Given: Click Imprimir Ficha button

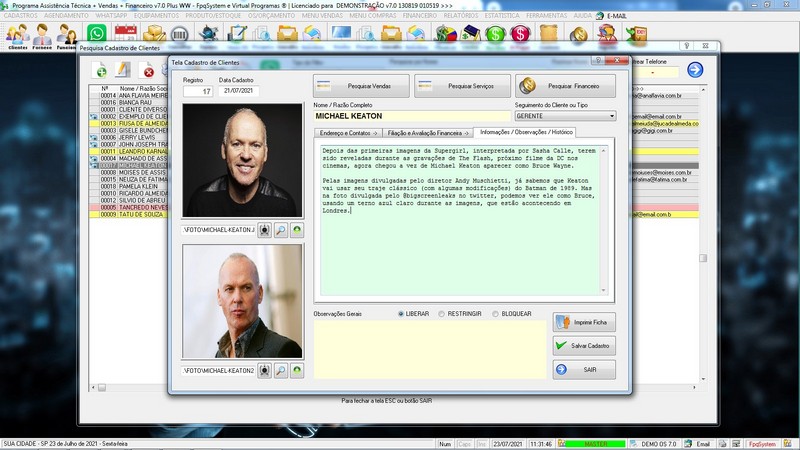Looking at the screenshot, I should point(584,322).
